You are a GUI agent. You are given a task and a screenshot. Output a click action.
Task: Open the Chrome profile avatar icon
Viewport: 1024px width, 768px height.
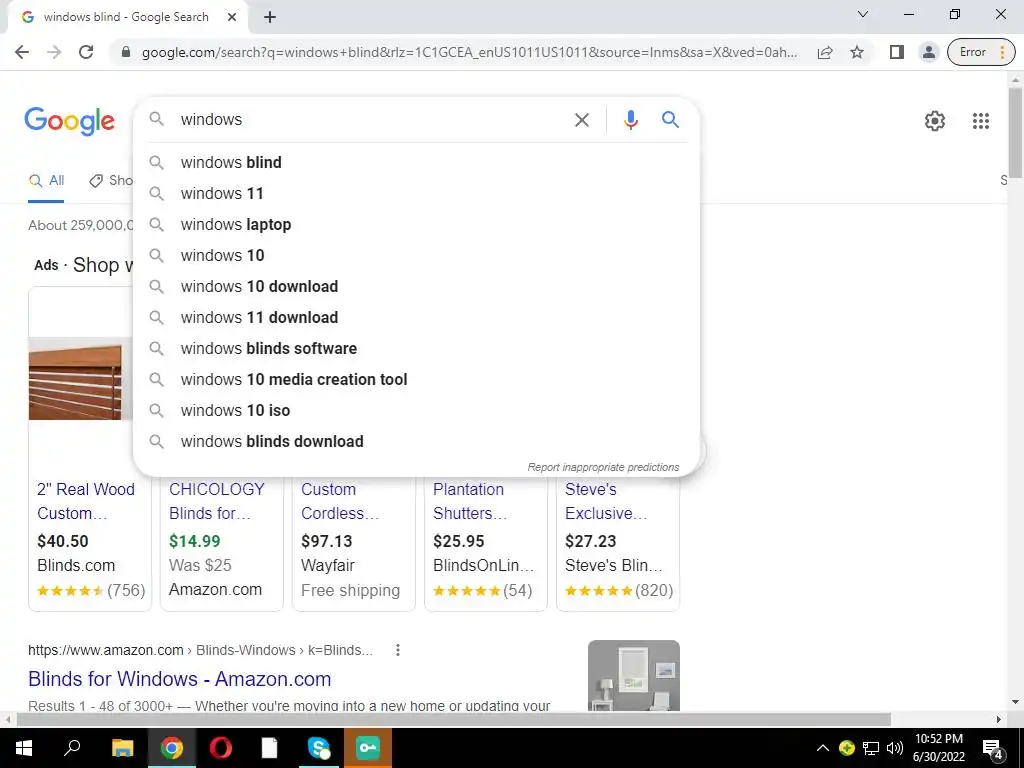[928, 52]
